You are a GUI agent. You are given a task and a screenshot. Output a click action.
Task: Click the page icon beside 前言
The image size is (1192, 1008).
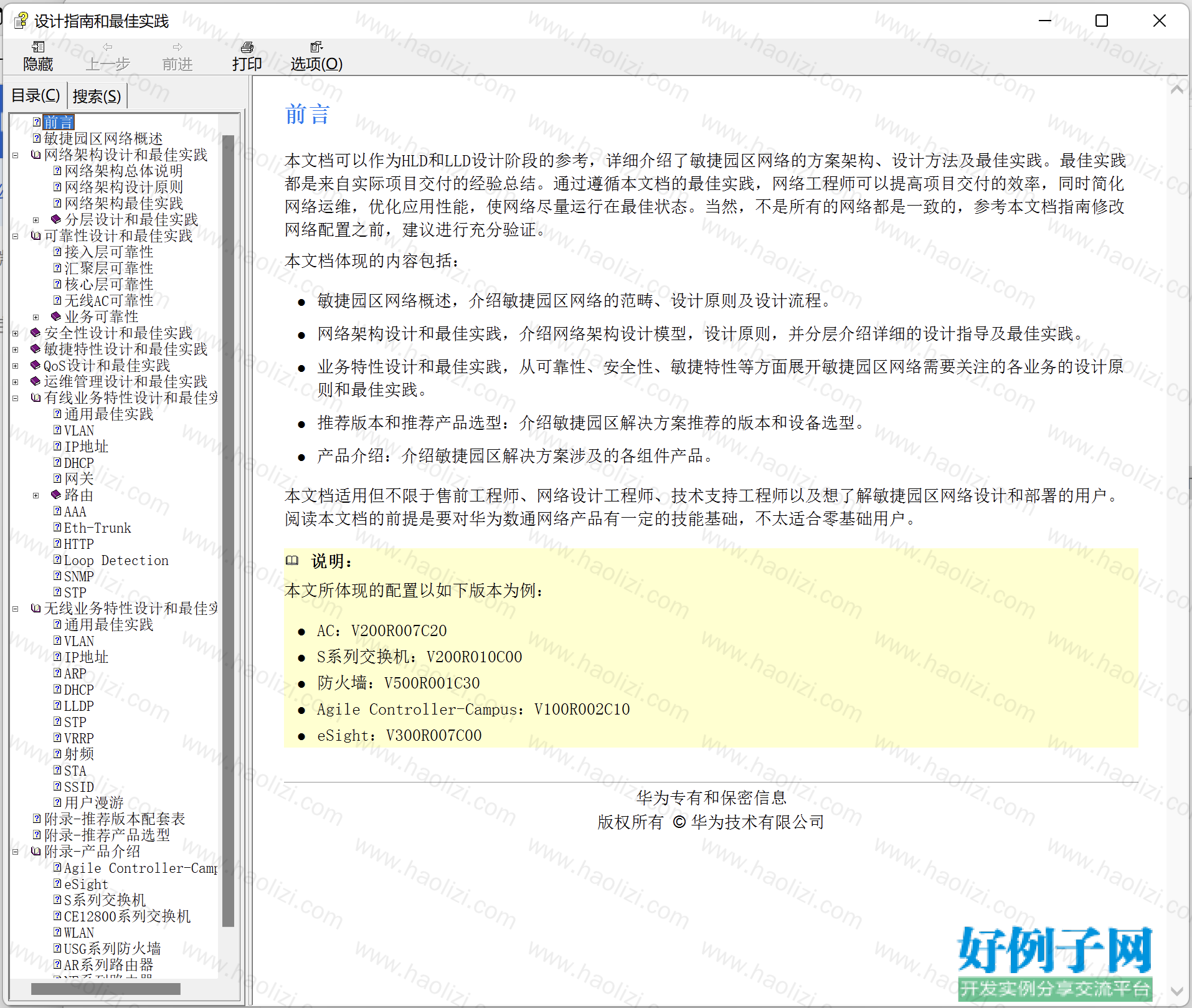37,122
